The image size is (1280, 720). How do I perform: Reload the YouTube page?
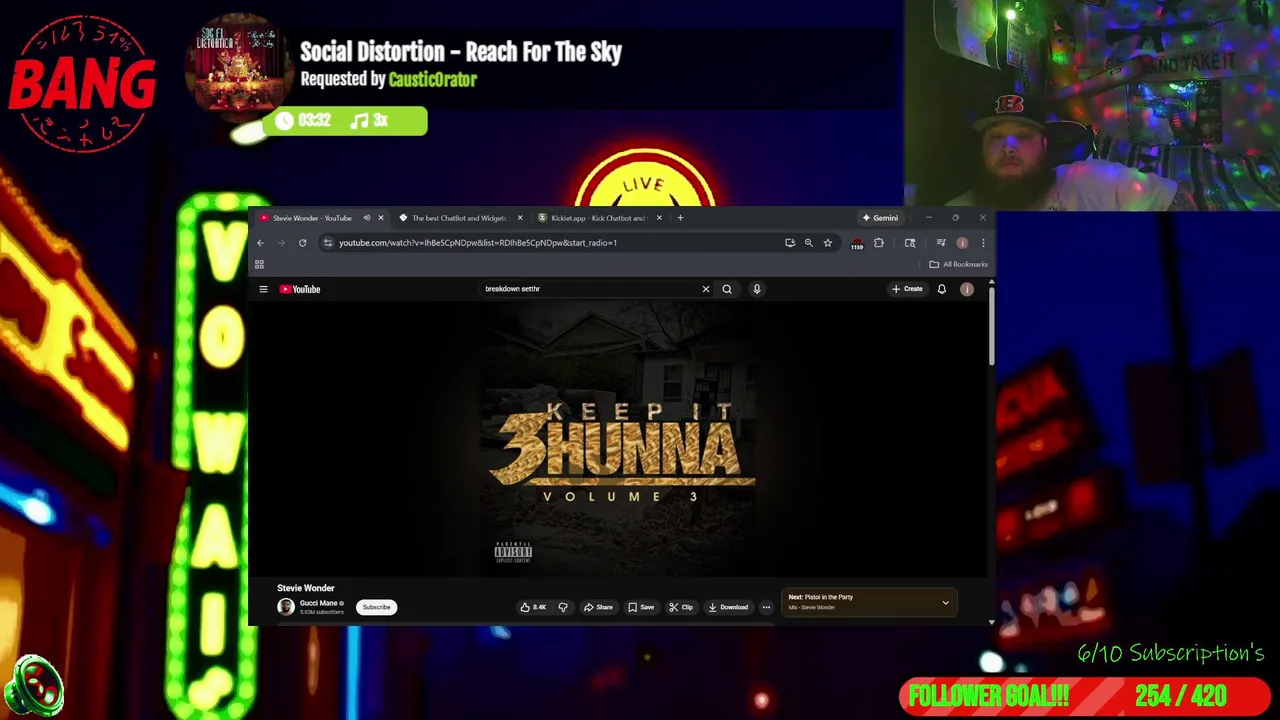point(302,243)
